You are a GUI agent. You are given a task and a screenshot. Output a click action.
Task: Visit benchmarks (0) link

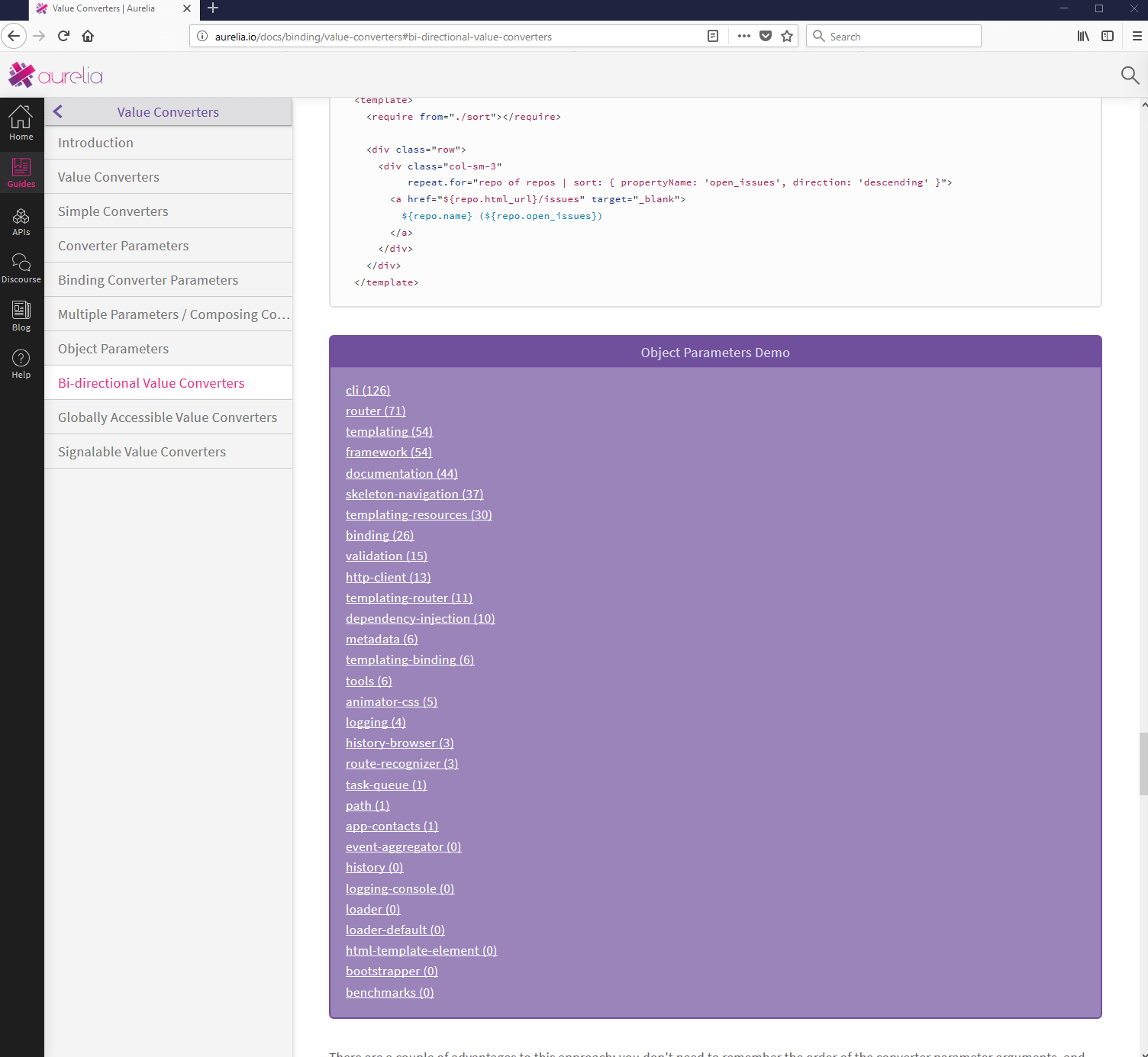pyautogui.click(x=390, y=992)
